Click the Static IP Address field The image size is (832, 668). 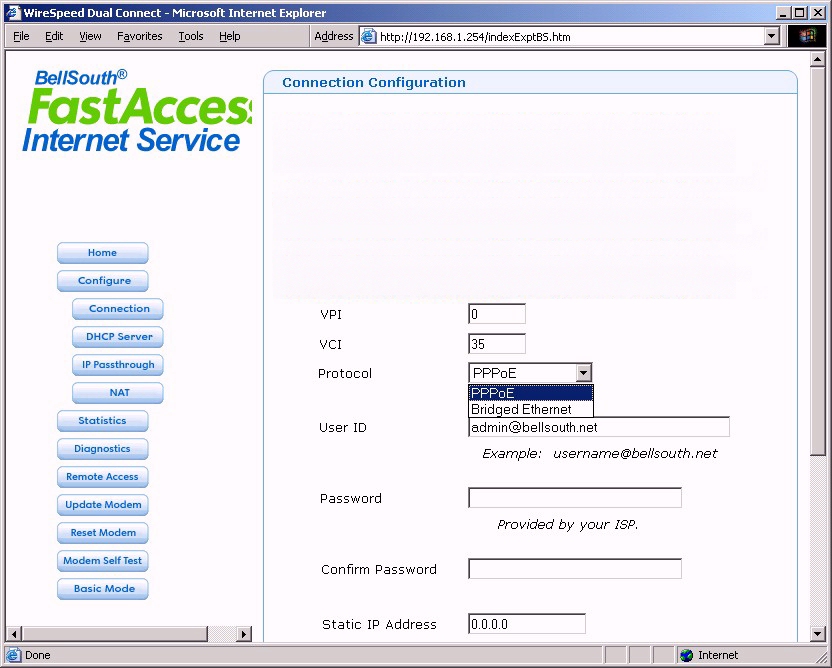coord(527,624)
